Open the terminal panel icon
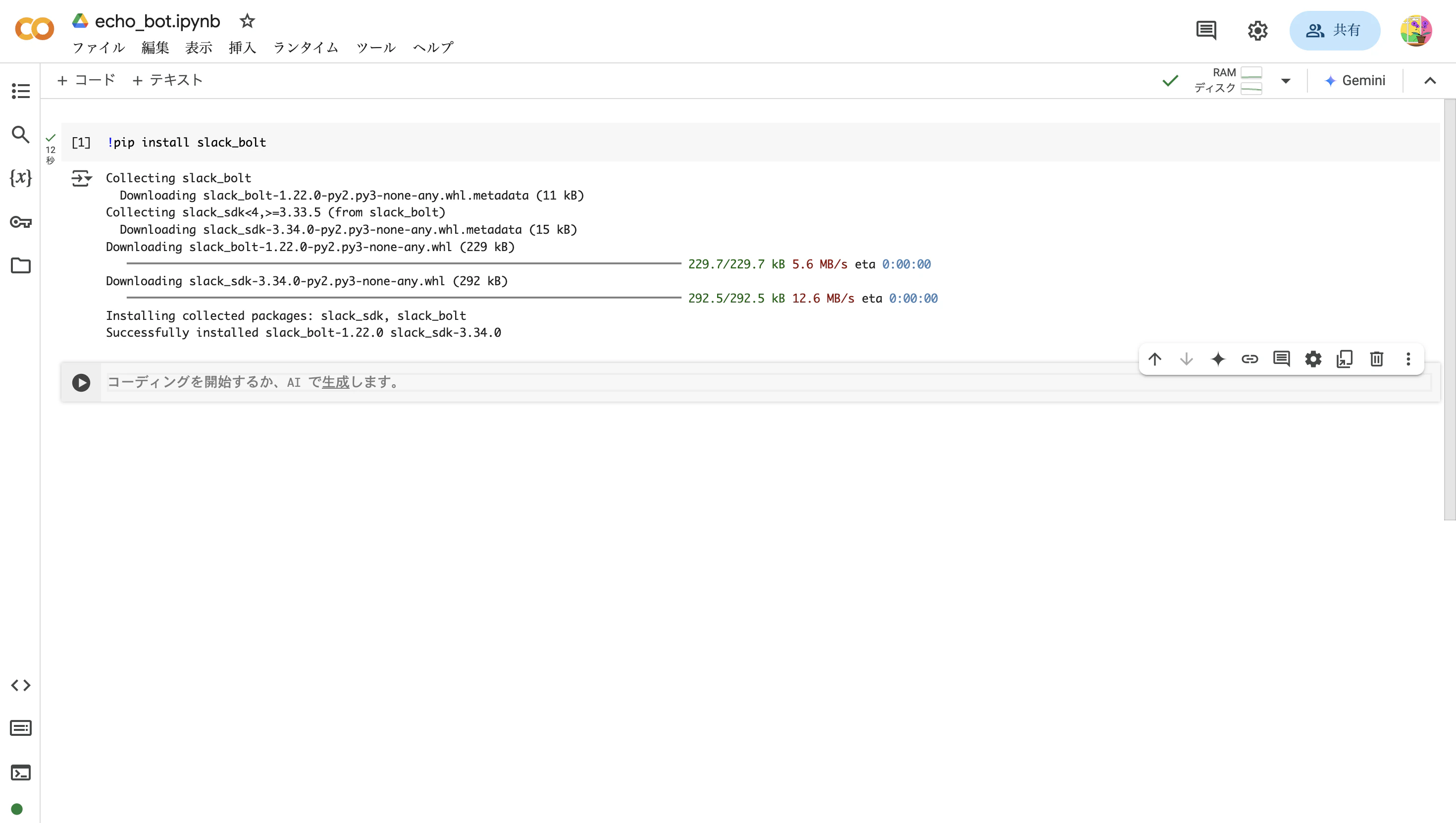1456x823 pixels. tap(21, 772)
